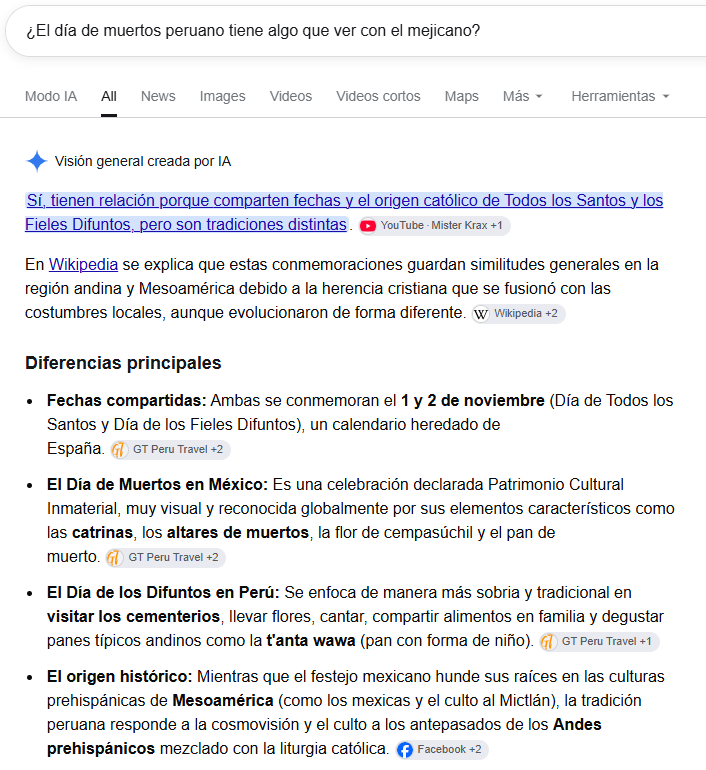Click the bold text 'El Día de Muertos en México:'
This screenshot has height=770, width=706.
coord(157,485)
